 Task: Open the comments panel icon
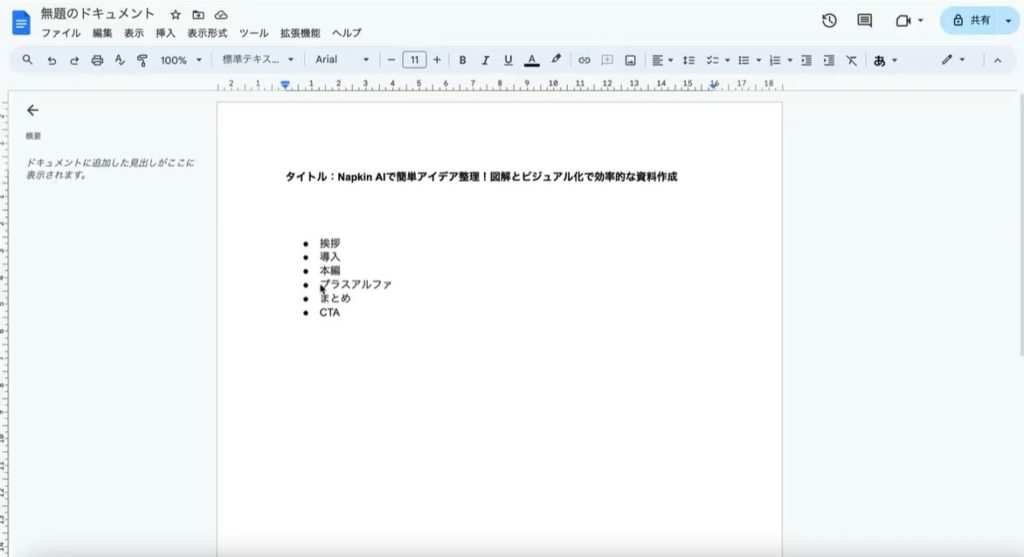click(x=865, y=20)
